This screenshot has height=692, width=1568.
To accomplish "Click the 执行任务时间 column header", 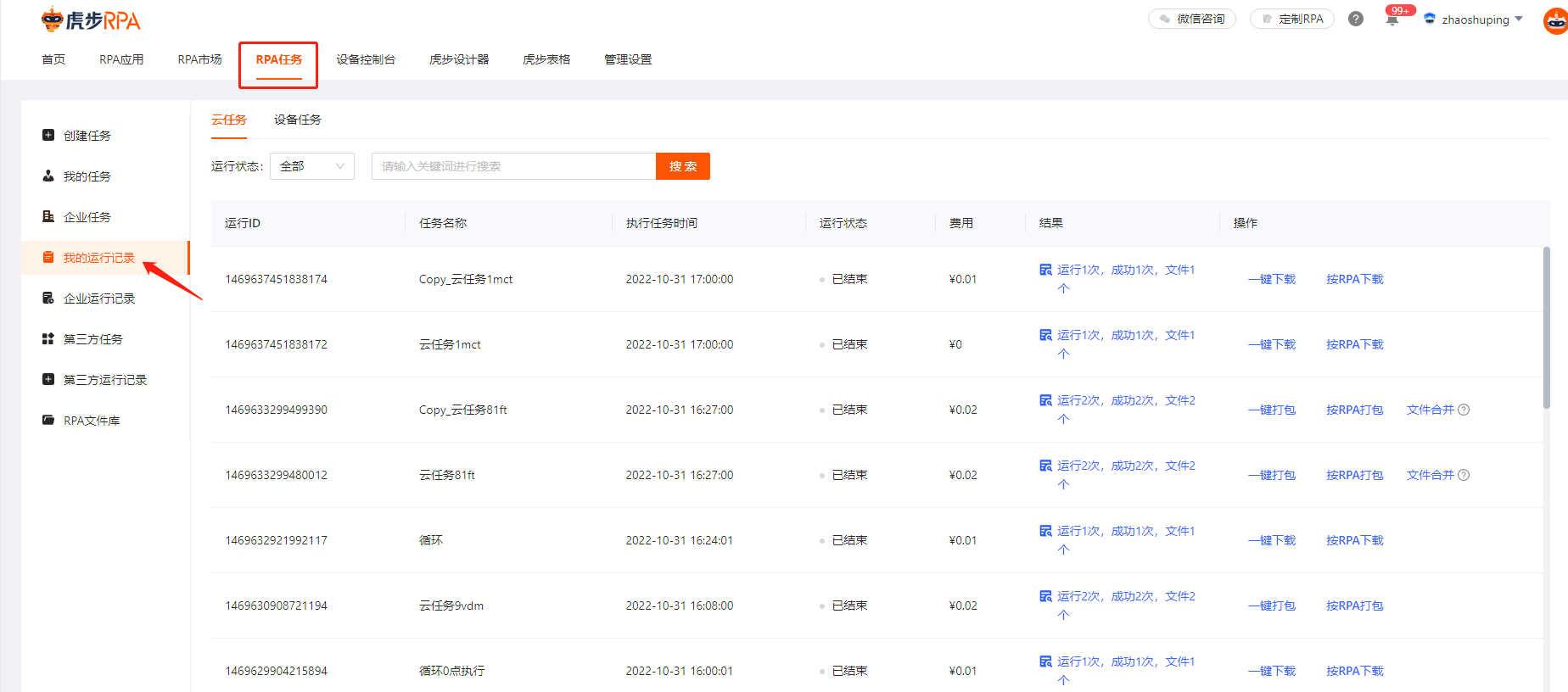I will point(662,223).
